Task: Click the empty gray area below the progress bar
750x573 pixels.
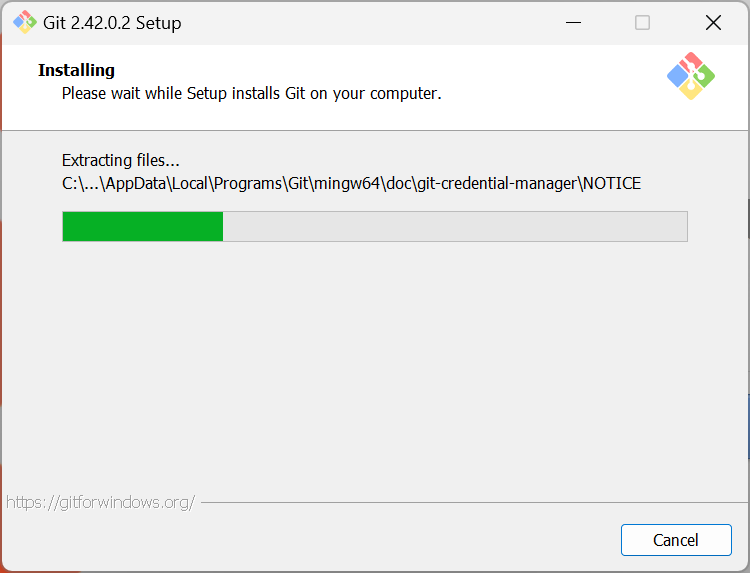Action: (x=375, y=370)
